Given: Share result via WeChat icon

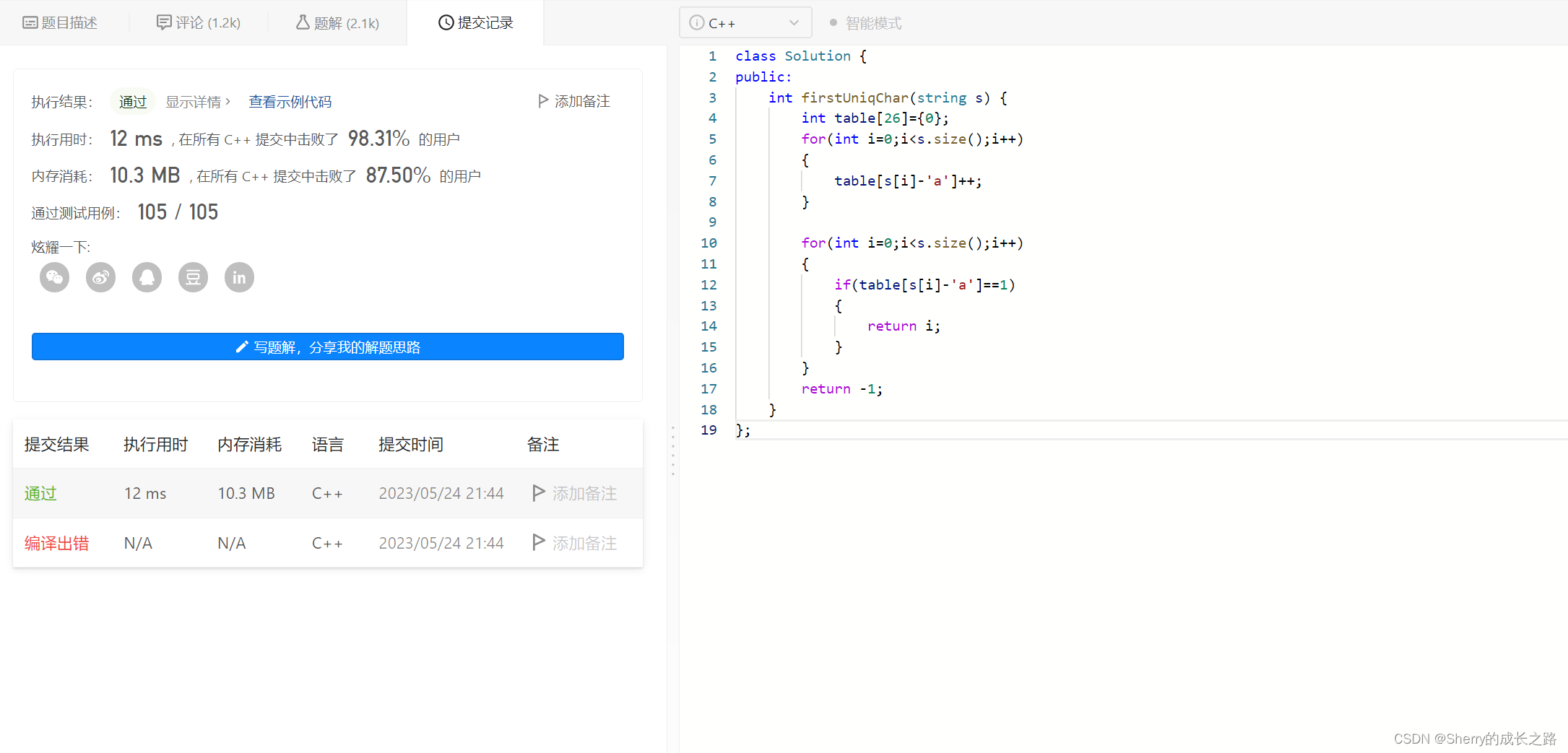Looking at the screenshot, I should pyautogui.click(x=54, y=277).
